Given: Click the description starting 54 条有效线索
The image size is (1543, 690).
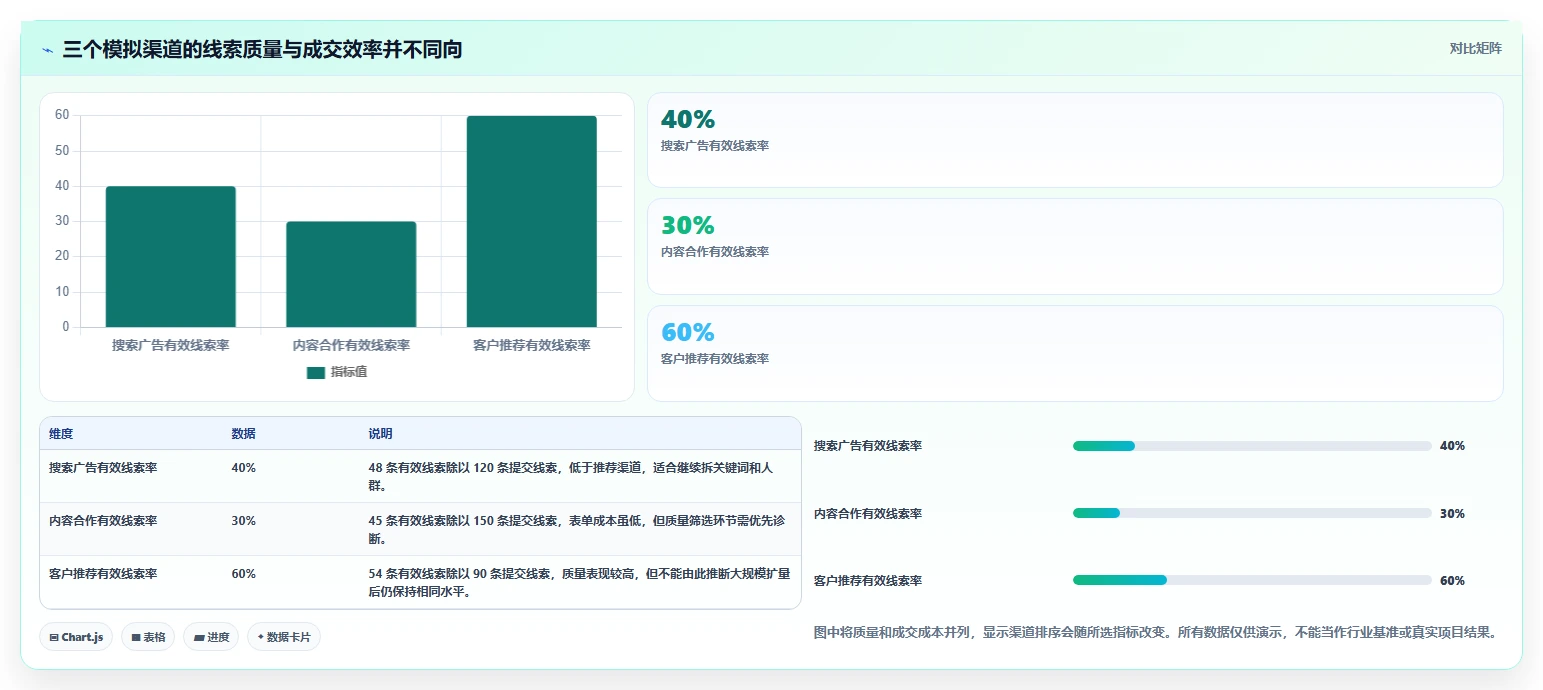Looking at the screenshot, I should [x=578, y=583].
